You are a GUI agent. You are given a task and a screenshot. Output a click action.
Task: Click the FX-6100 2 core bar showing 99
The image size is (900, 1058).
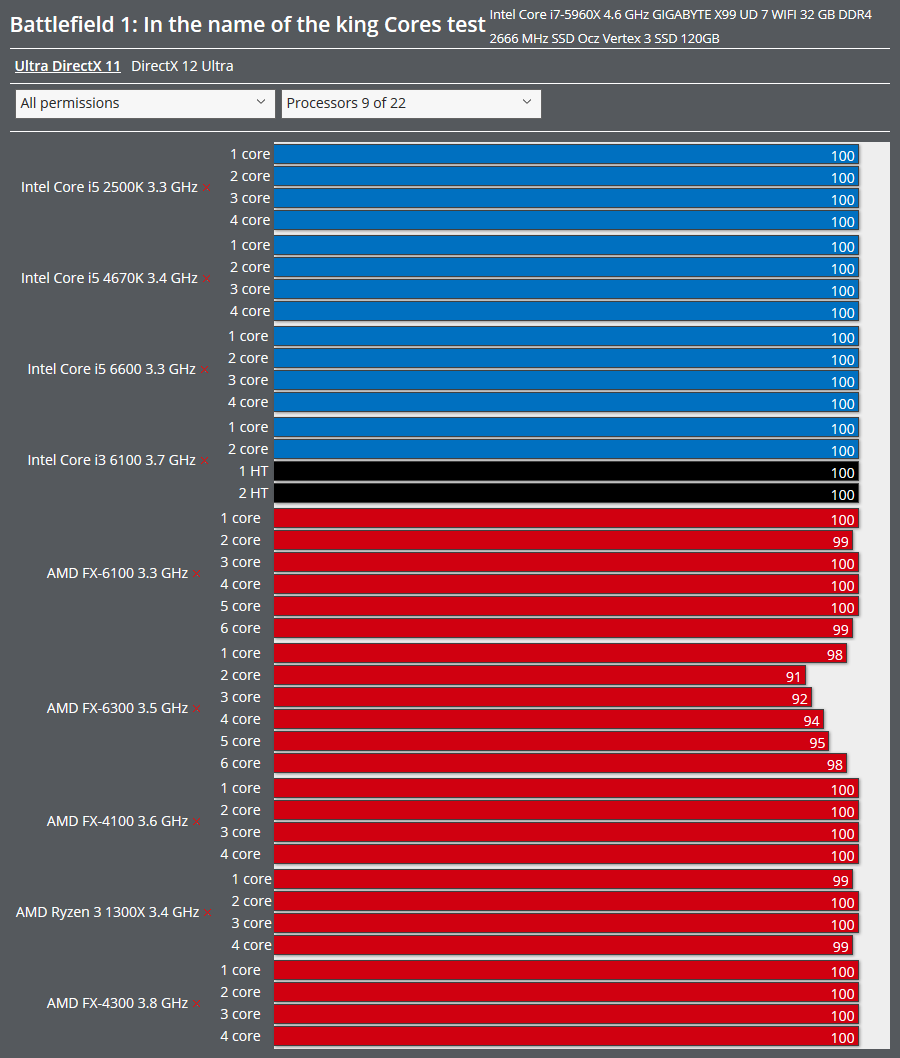pyautogui.click(x=563, y=540)
